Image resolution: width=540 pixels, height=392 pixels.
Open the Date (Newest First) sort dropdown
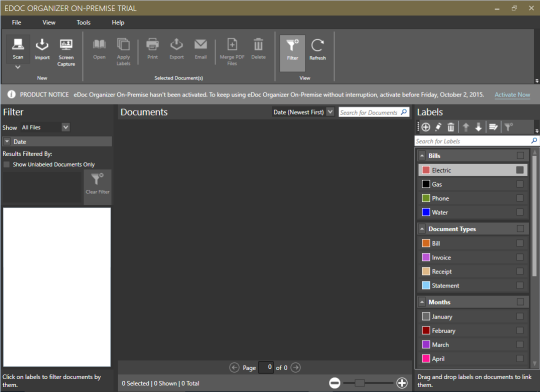330,112
